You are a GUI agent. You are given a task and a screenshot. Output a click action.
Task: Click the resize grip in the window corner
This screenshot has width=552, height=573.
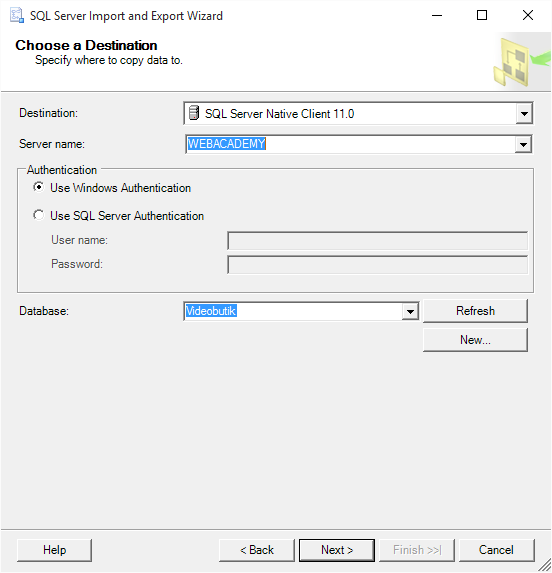pos(545,565)
